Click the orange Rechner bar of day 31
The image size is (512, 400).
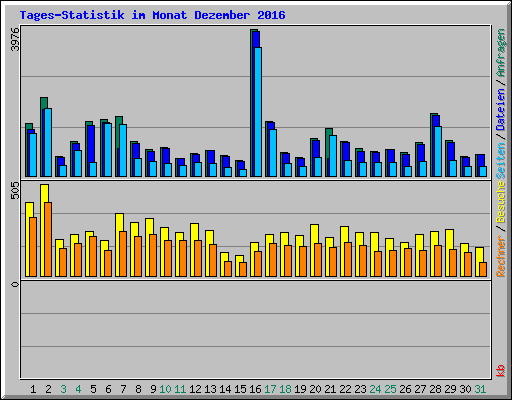tap(483, 270)
